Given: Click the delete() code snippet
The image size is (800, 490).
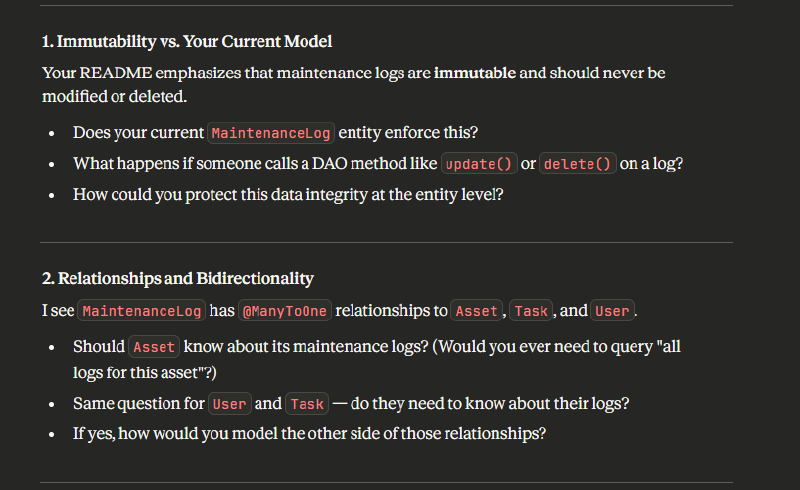Looking at the screenshot, I should 578,164.
